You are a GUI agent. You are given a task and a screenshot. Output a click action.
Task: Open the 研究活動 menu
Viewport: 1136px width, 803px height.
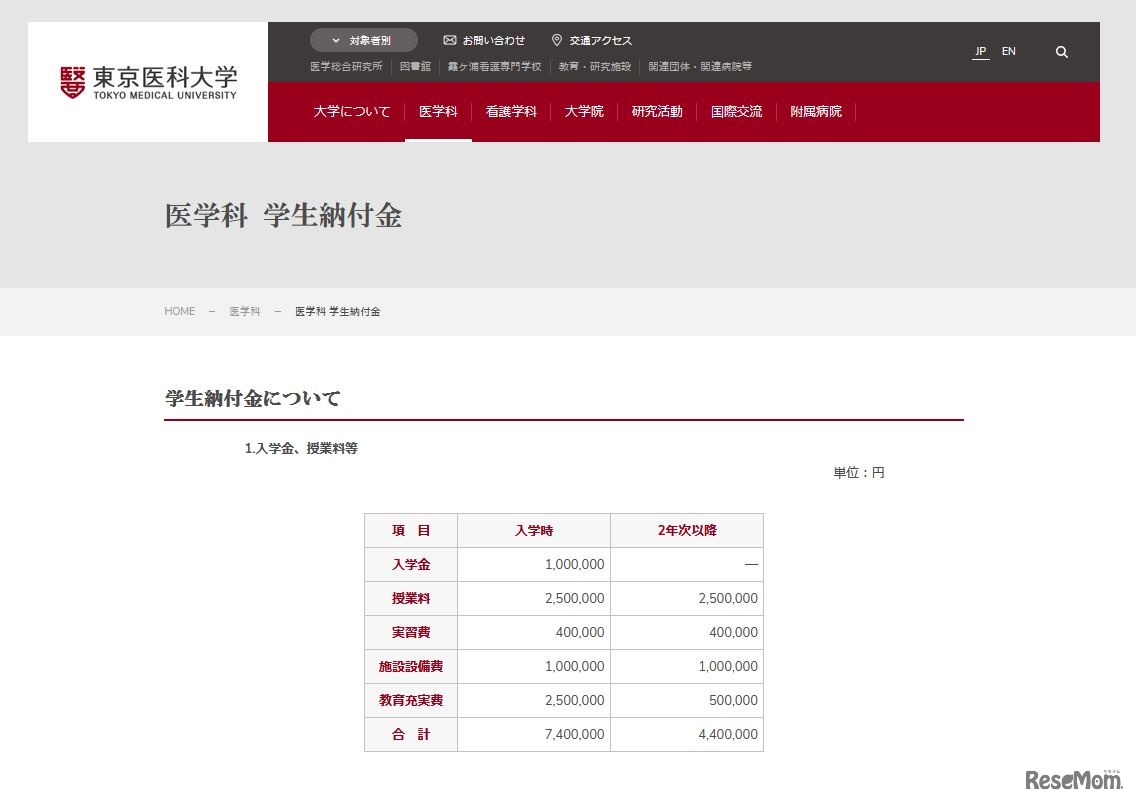click(657, 112)
